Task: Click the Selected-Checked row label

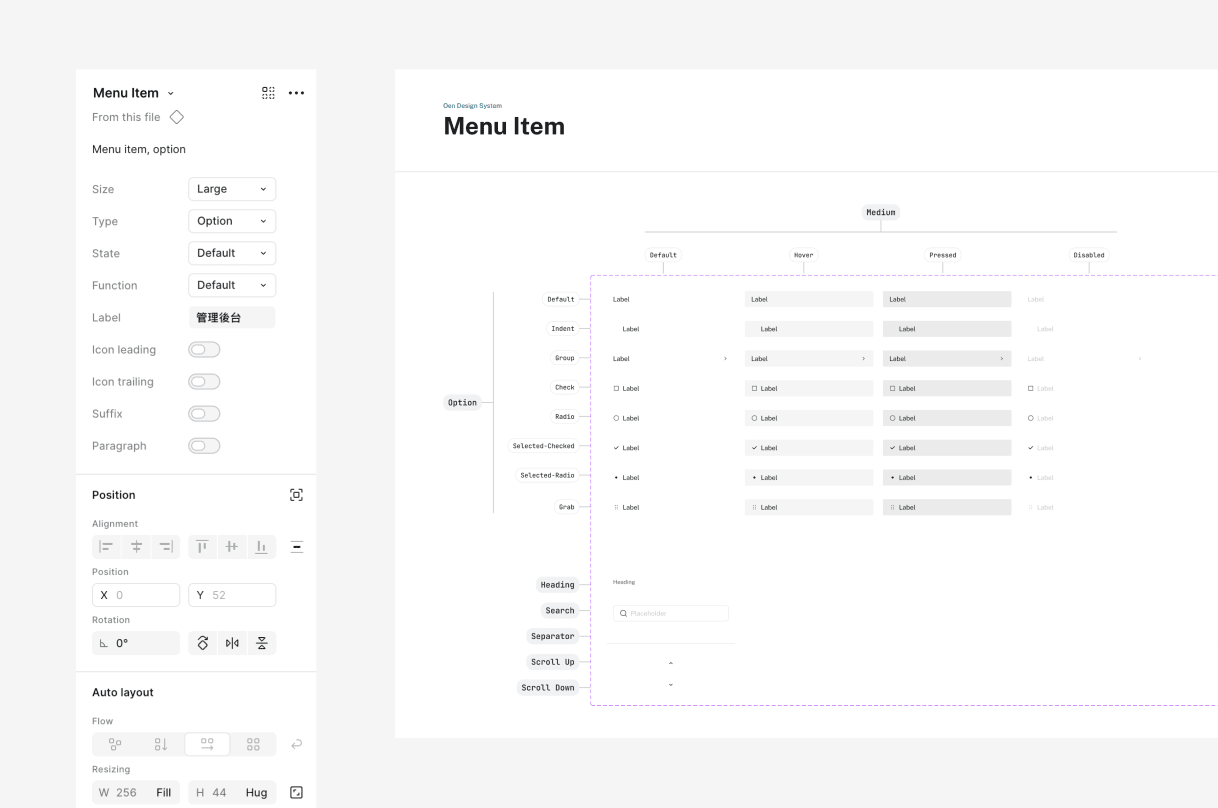Action: (x=544, y=446)
